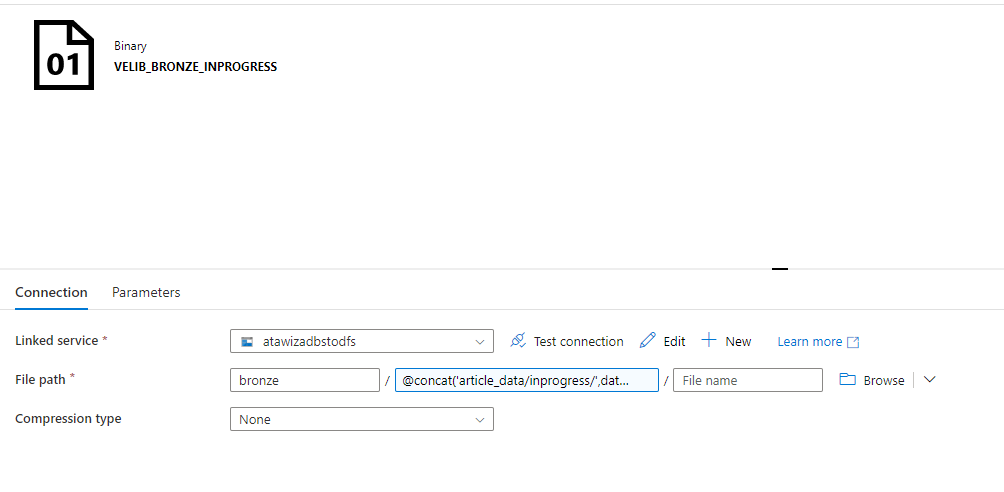1004x492 pixels.
Task: Select the VELIB_BRONZE_INPROGRESS dataset name
Action: 195,67
